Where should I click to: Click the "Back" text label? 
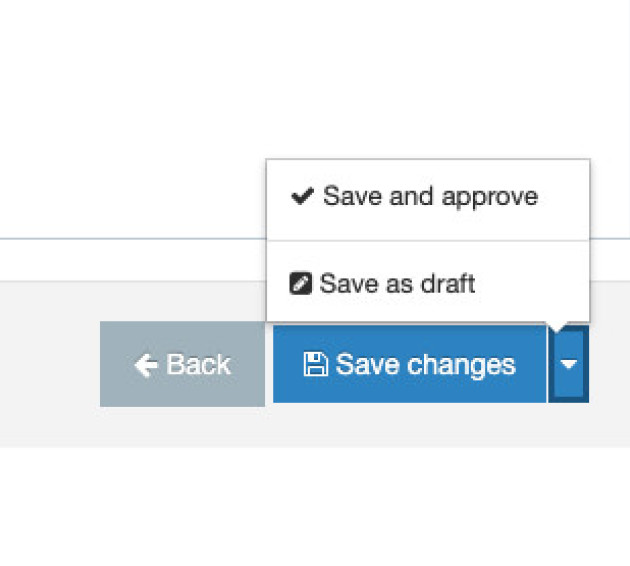(x=198, y=365)
